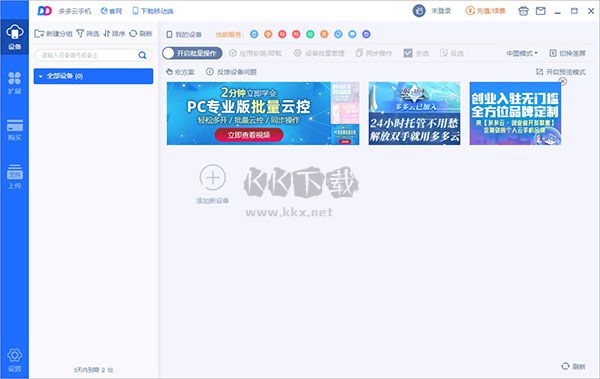
Task: Open the 设备 devices sidebar section
Action: (x=15, y=37)
